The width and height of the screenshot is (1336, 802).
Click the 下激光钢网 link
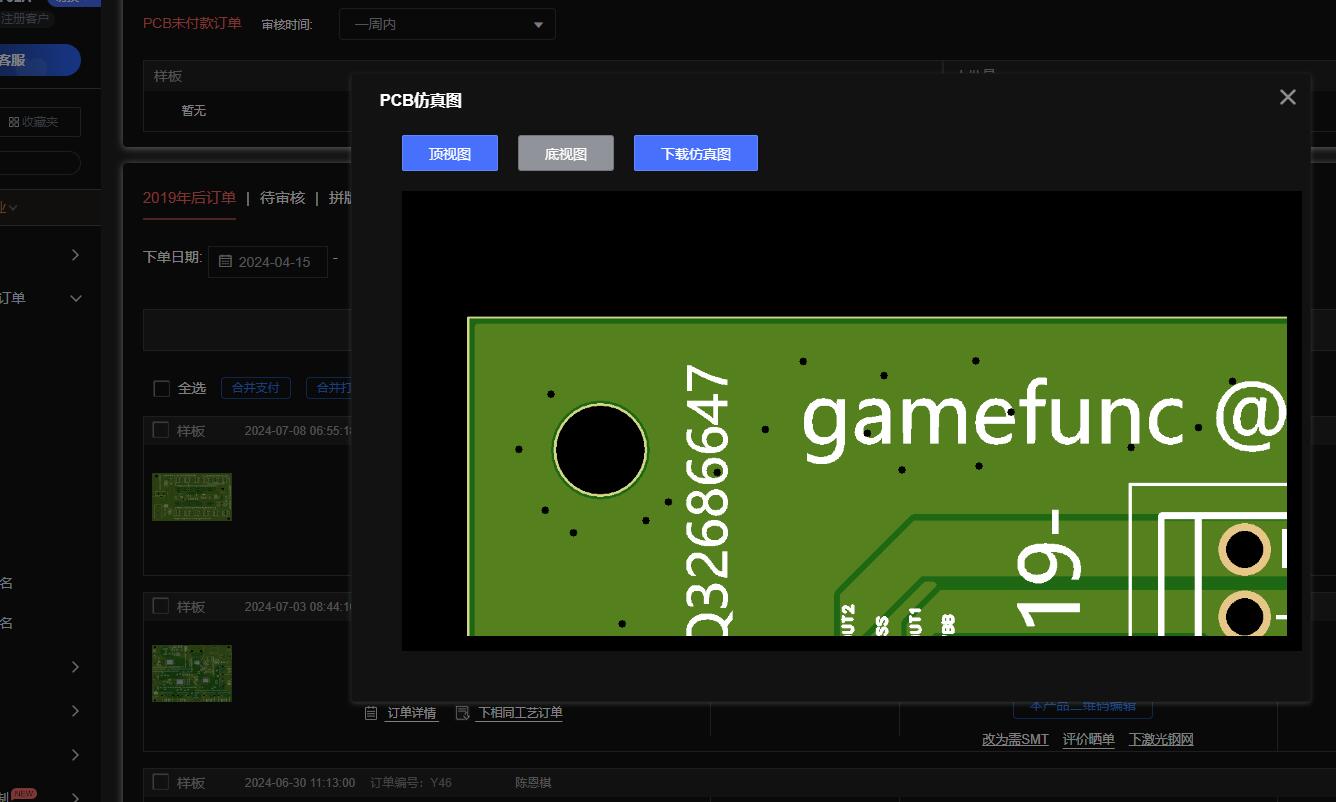[x=1160, y=740]
